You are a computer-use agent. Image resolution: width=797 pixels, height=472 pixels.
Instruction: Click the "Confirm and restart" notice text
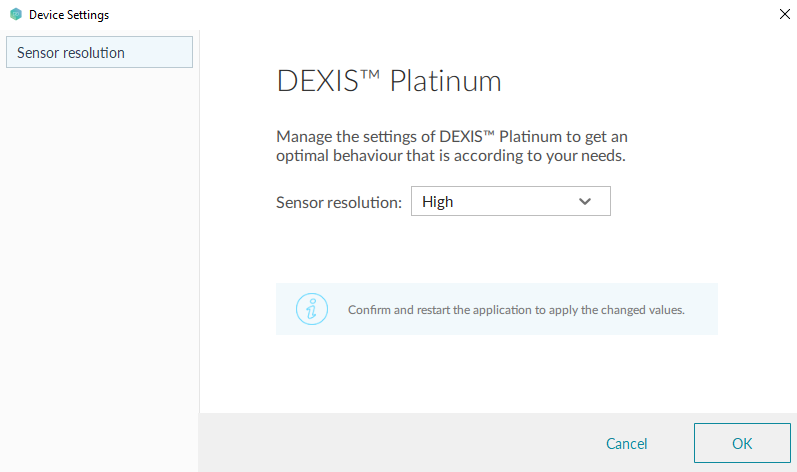pyautogui.click(x=516, y=310)
